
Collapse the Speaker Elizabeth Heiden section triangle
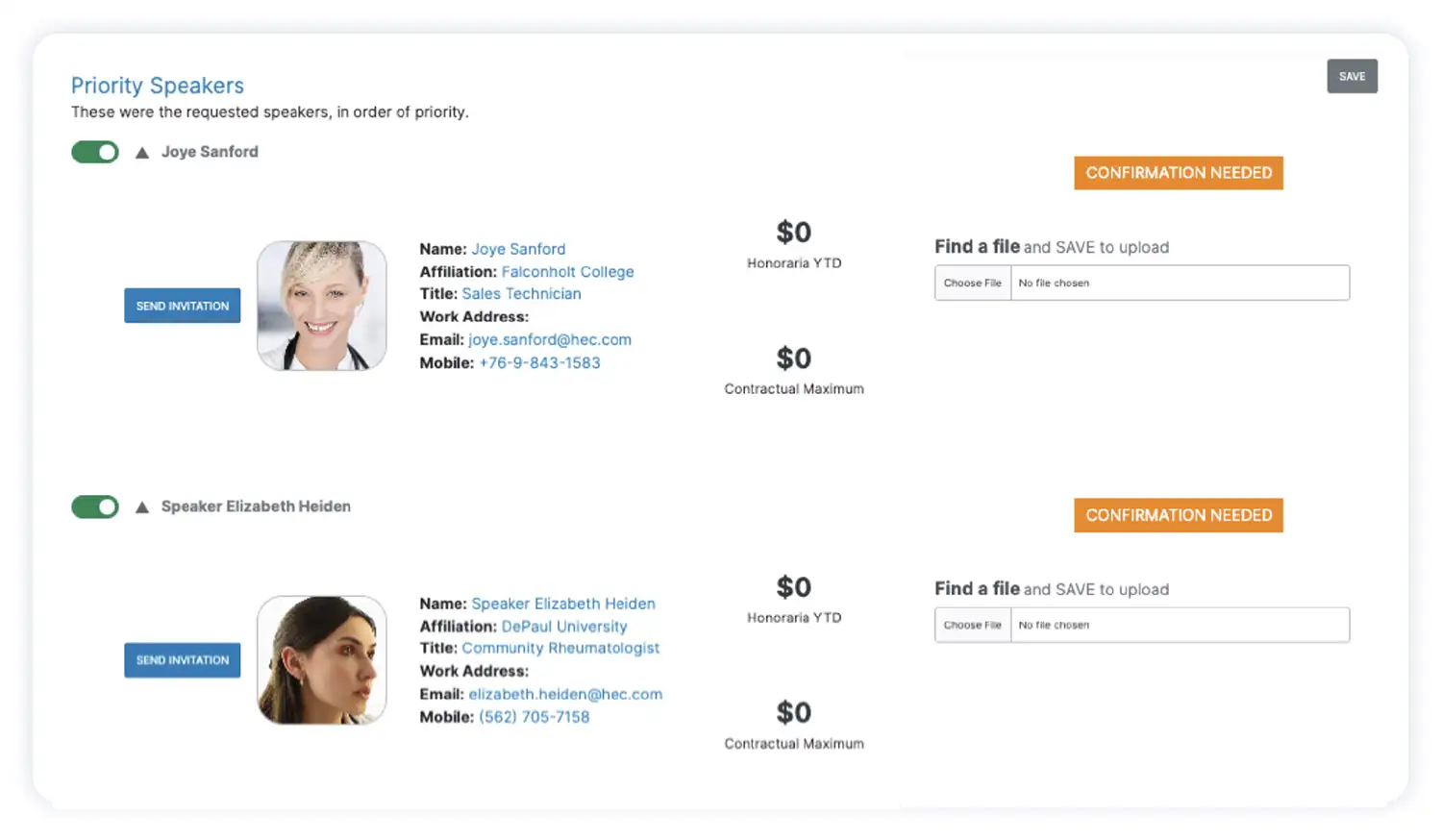[142, 506]
